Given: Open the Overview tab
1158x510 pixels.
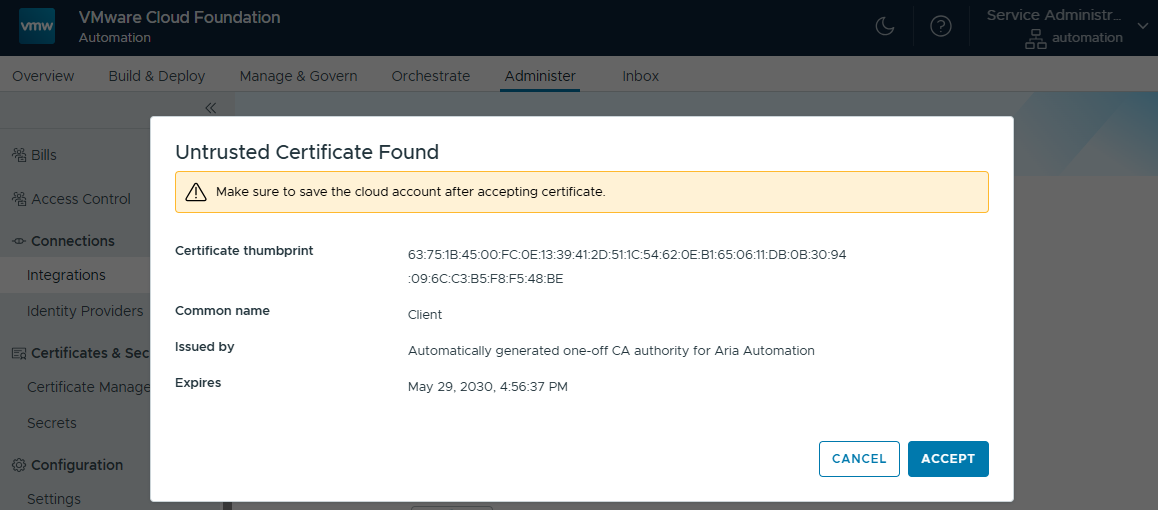Looking at the screenshot, I should tap(43, 76).
